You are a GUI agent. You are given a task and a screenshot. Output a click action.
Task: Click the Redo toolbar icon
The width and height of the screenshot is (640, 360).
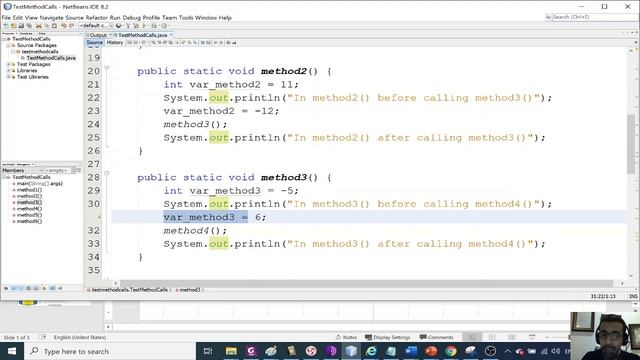[71, 26]
